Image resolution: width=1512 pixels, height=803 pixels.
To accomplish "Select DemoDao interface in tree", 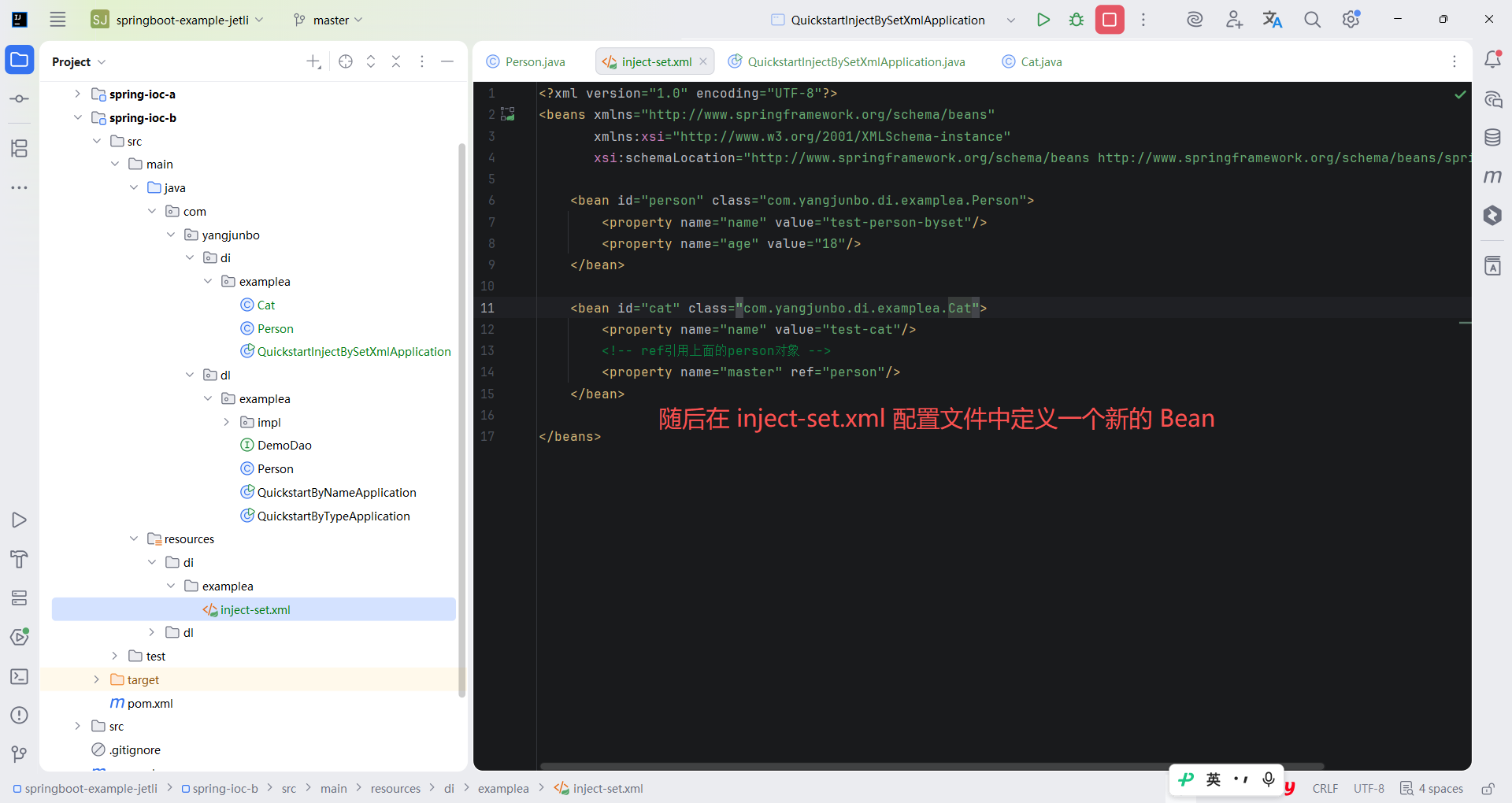I will 276,445.
